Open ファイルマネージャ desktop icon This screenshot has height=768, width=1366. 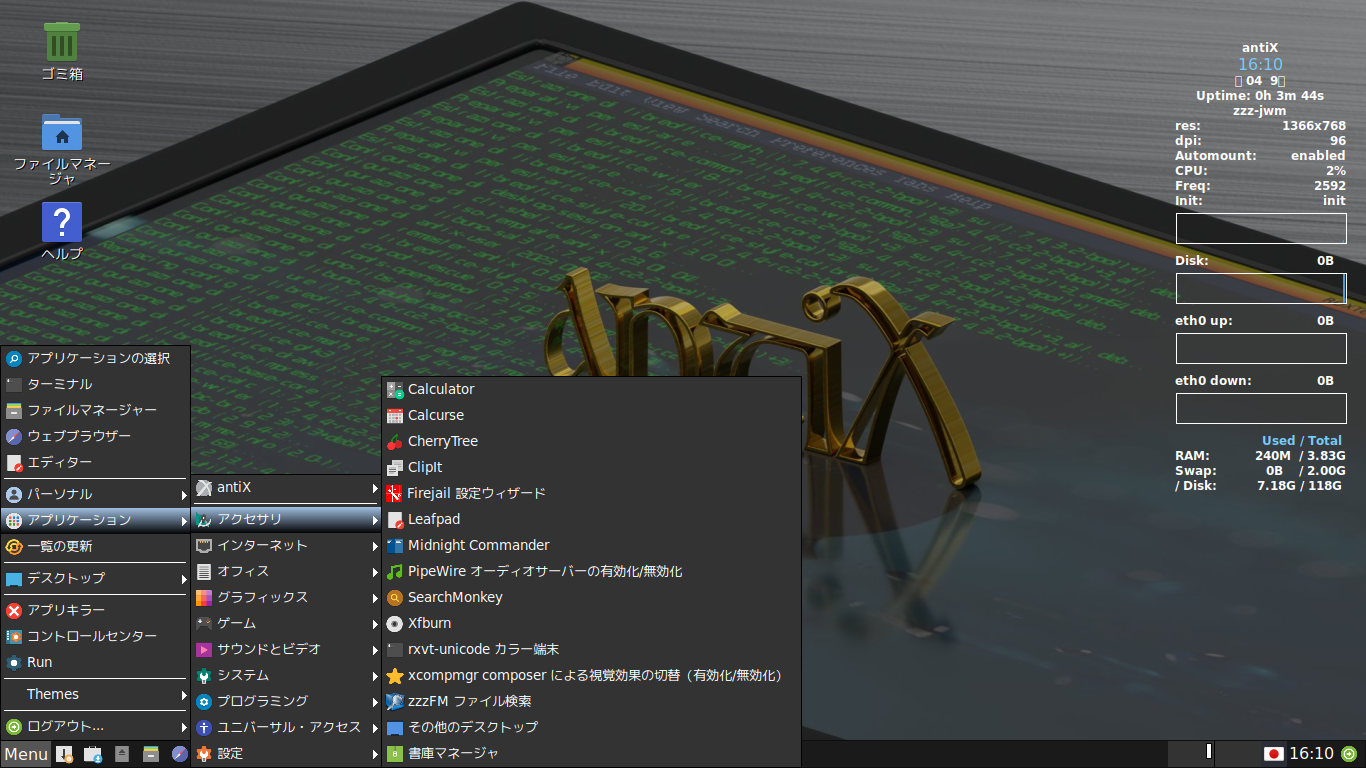(62, 148)
